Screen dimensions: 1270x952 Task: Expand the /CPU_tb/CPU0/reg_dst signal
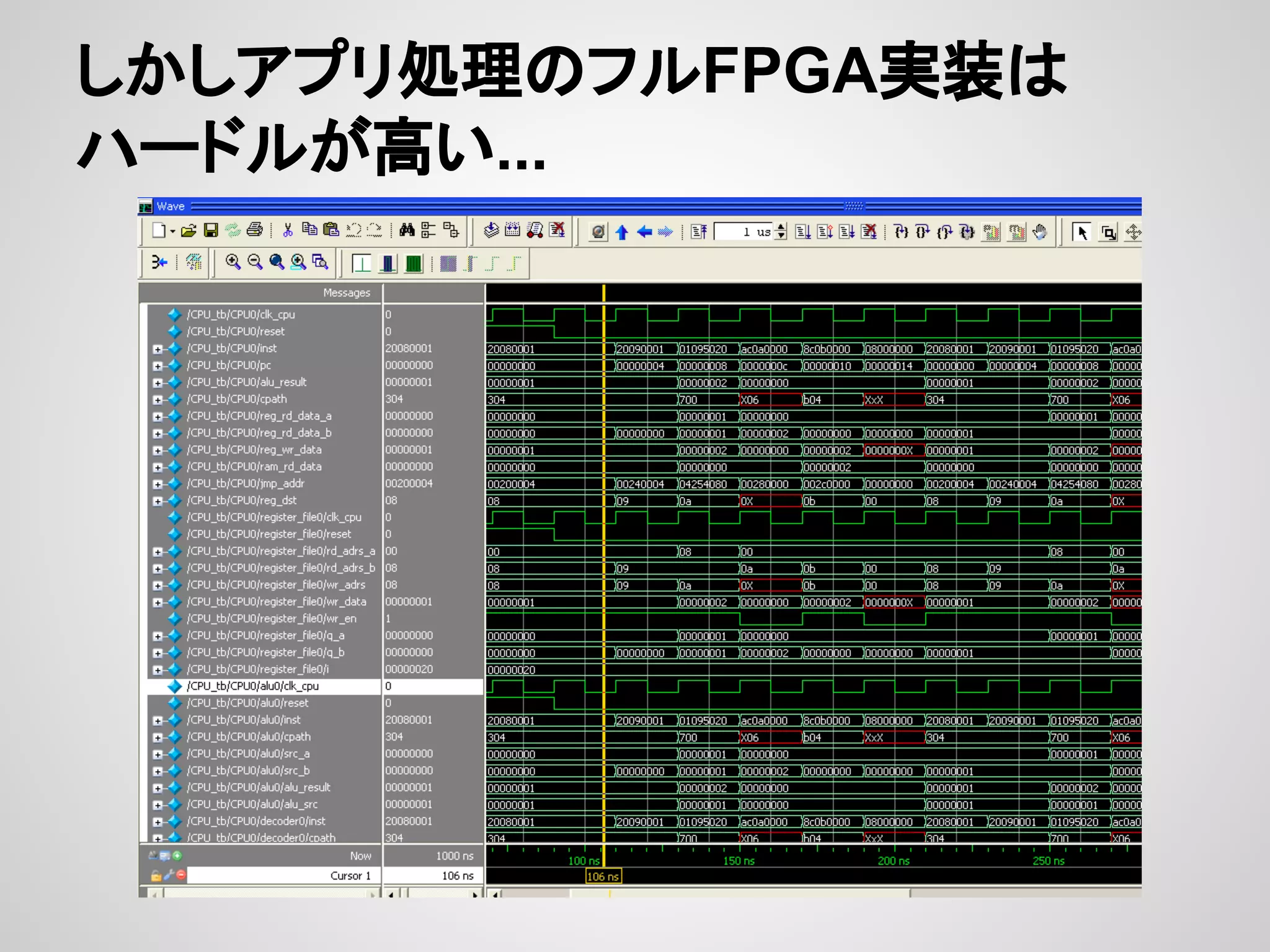(158, 501)
